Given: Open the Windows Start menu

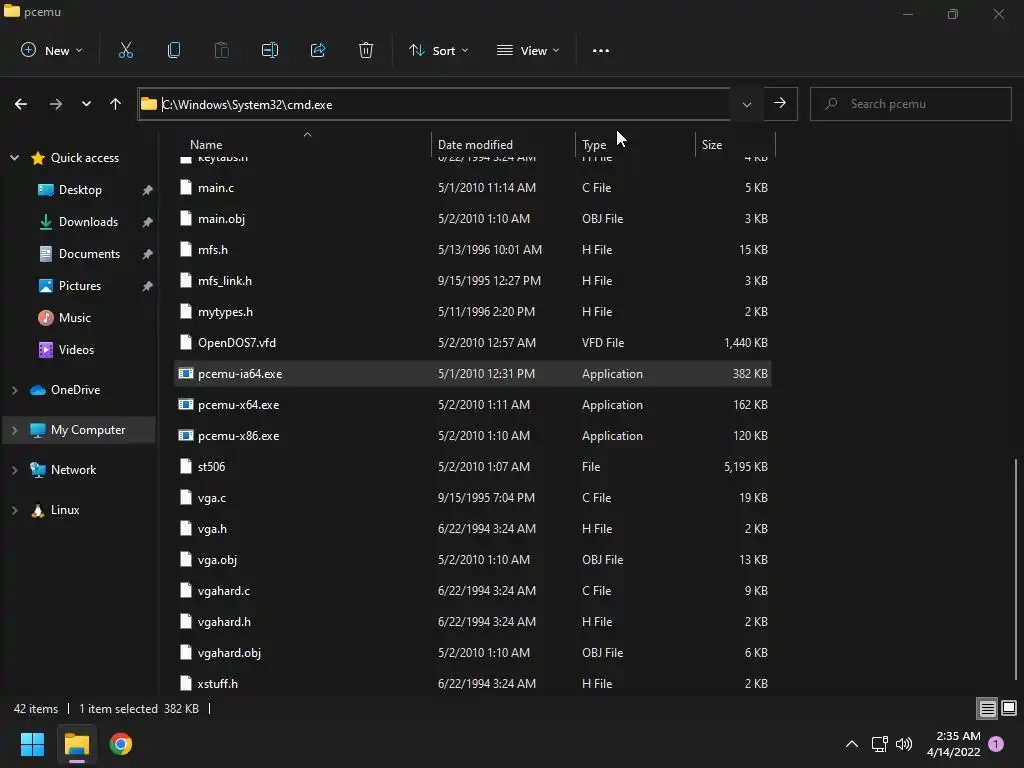Looking at the screenshot, I should (32, 744).
